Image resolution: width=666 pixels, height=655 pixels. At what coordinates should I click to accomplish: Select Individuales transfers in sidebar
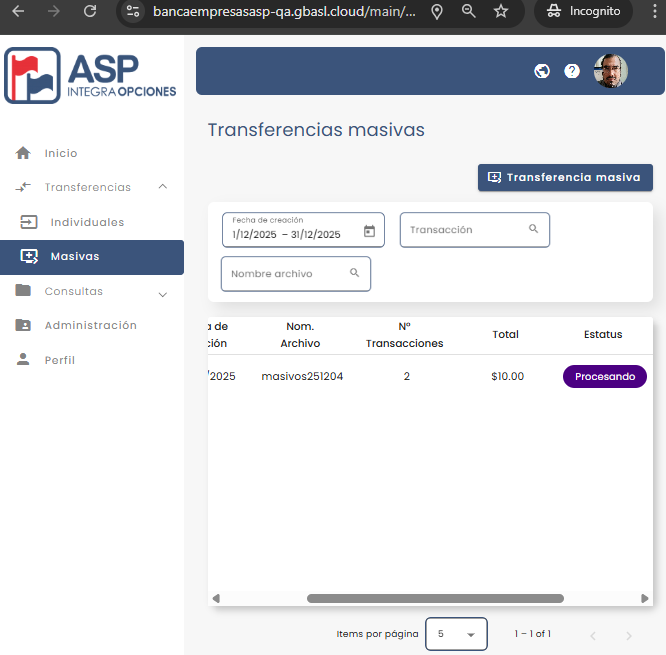point(87,222)
